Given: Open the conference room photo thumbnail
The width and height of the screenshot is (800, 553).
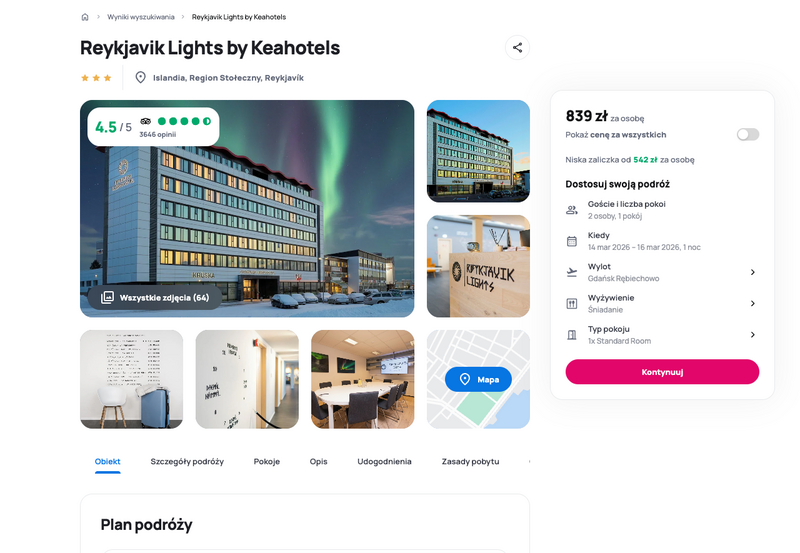Looking at the screenshot, I should tap(363, 379).
